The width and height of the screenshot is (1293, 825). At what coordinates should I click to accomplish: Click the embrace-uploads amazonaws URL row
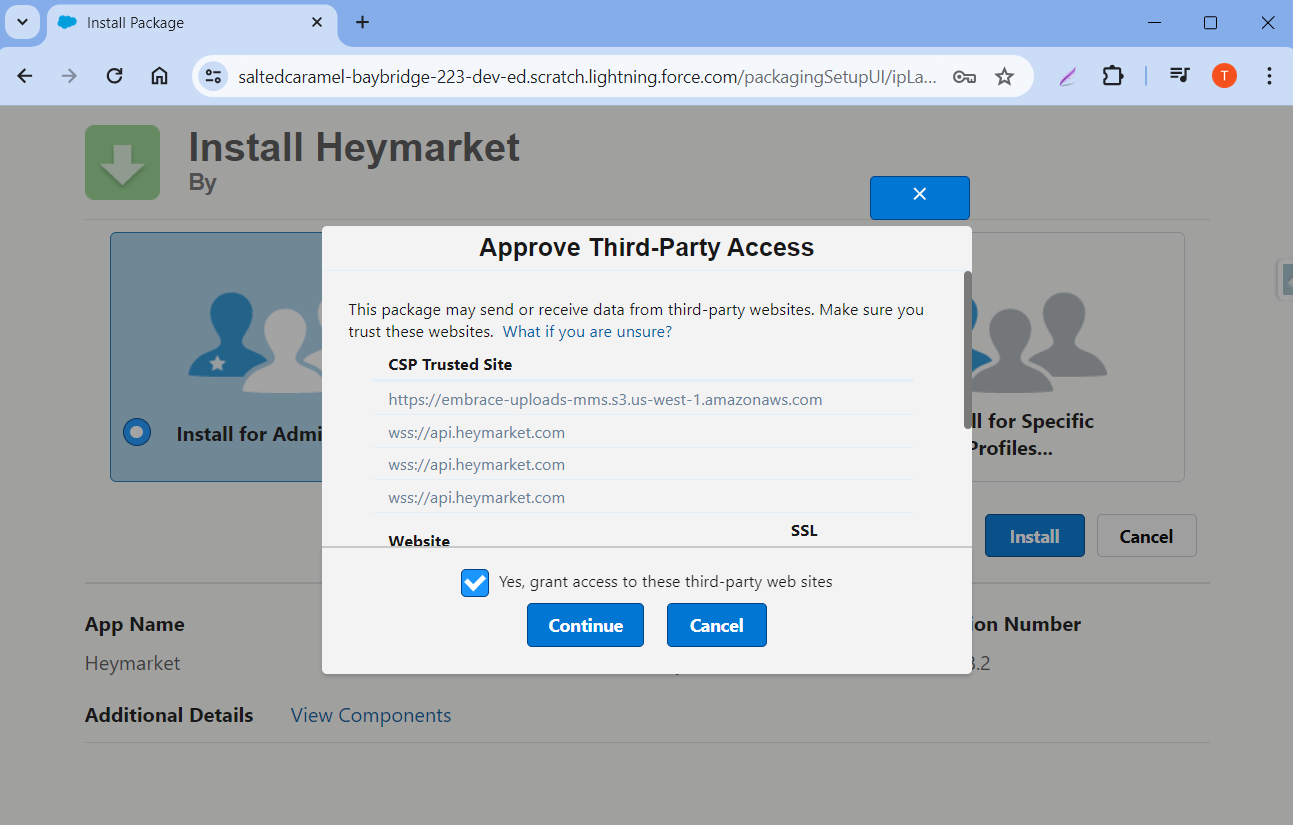642,399
